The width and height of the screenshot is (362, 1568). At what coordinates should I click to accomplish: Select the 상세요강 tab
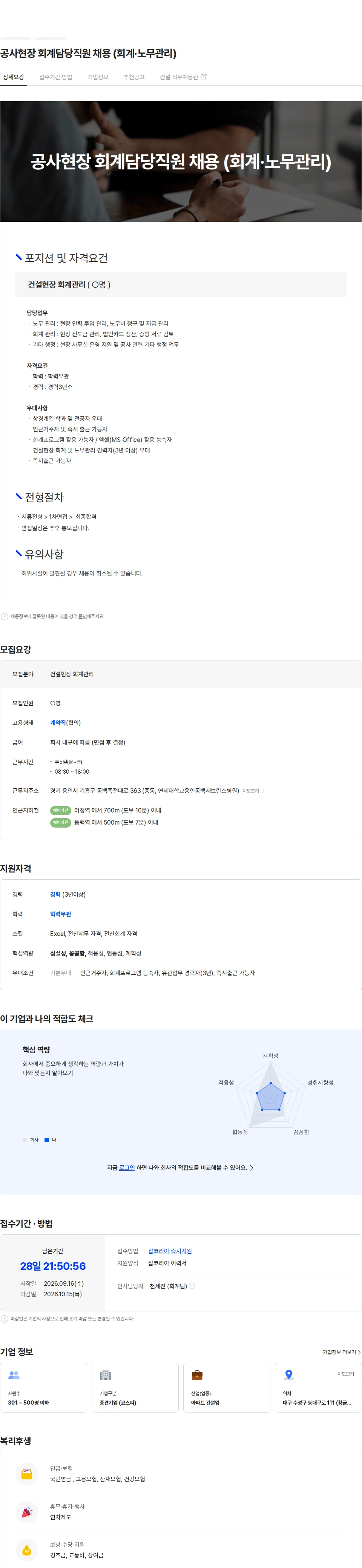13,77
